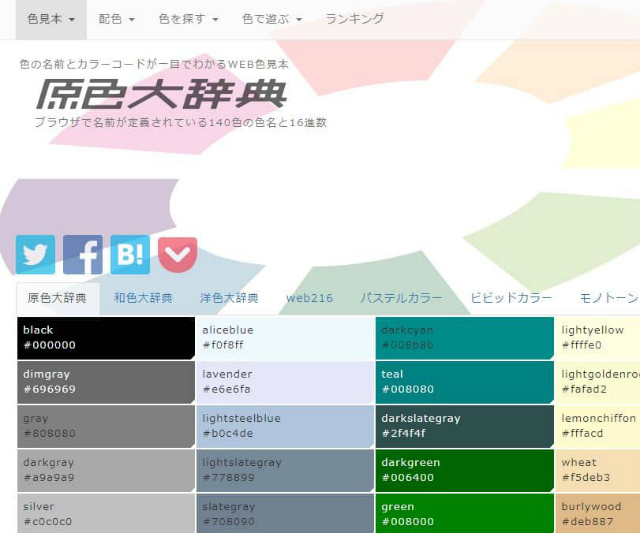Click the Facebook share icon

click(x=83, y=254)
